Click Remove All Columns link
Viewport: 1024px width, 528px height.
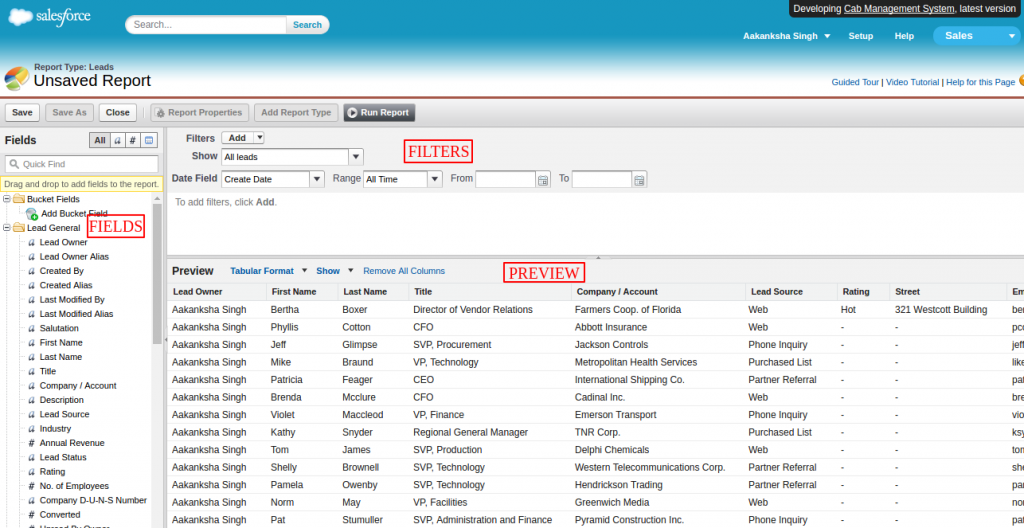click(403, 271)
